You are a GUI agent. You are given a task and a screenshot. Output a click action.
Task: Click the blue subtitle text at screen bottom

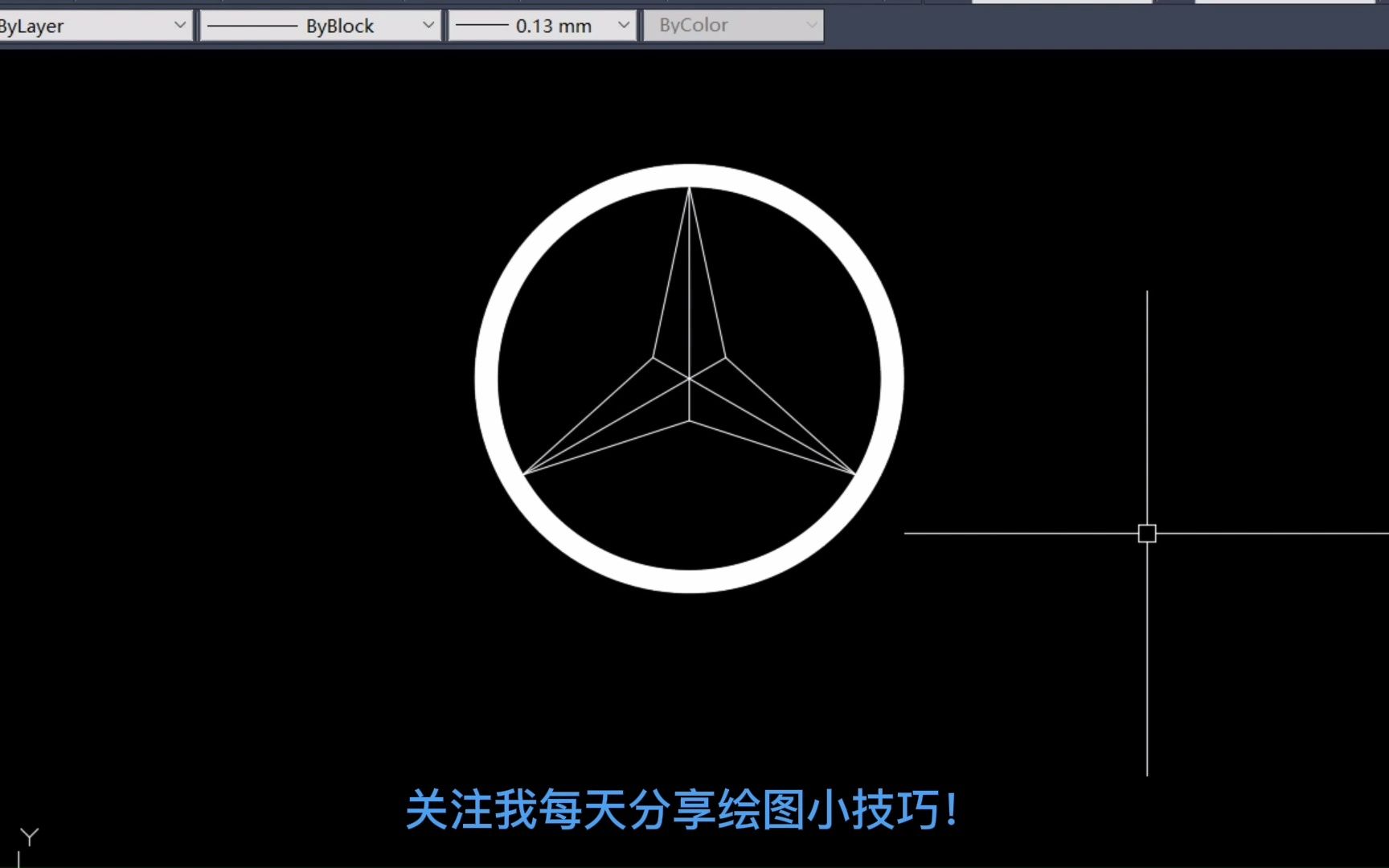(x=683, y=812)
